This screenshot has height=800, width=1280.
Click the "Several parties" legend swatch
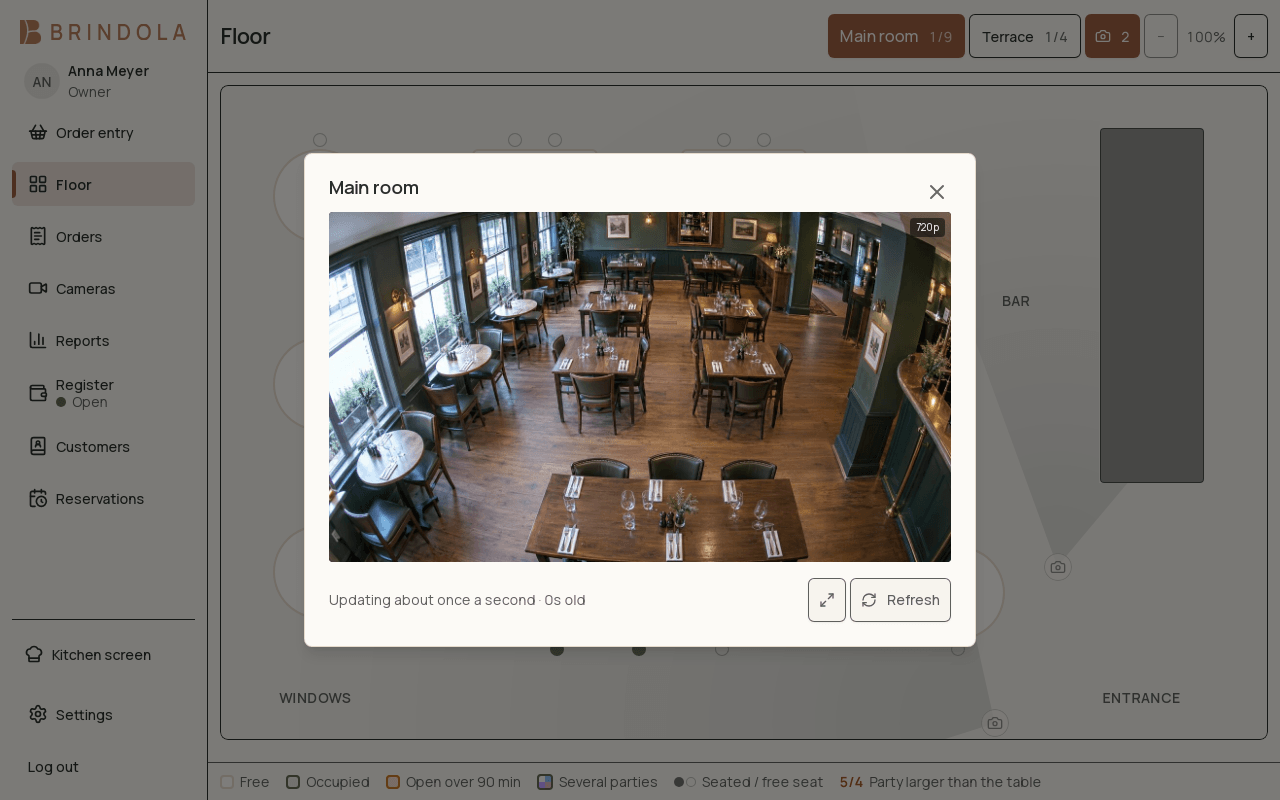point(545,782)
